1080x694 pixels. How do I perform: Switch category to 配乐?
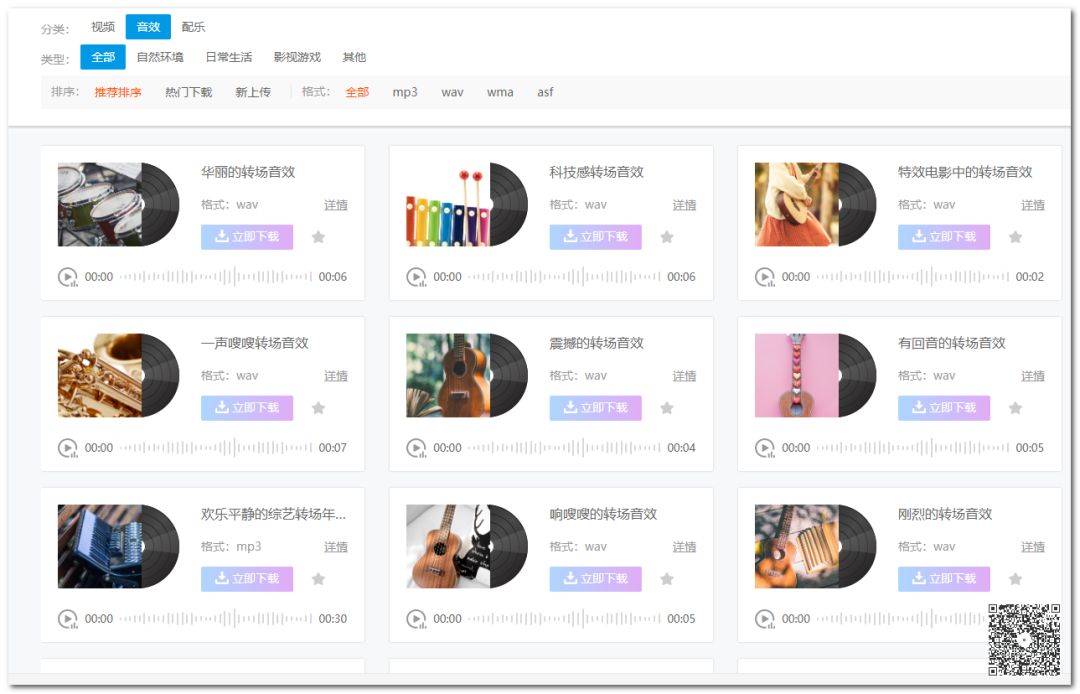194,27
